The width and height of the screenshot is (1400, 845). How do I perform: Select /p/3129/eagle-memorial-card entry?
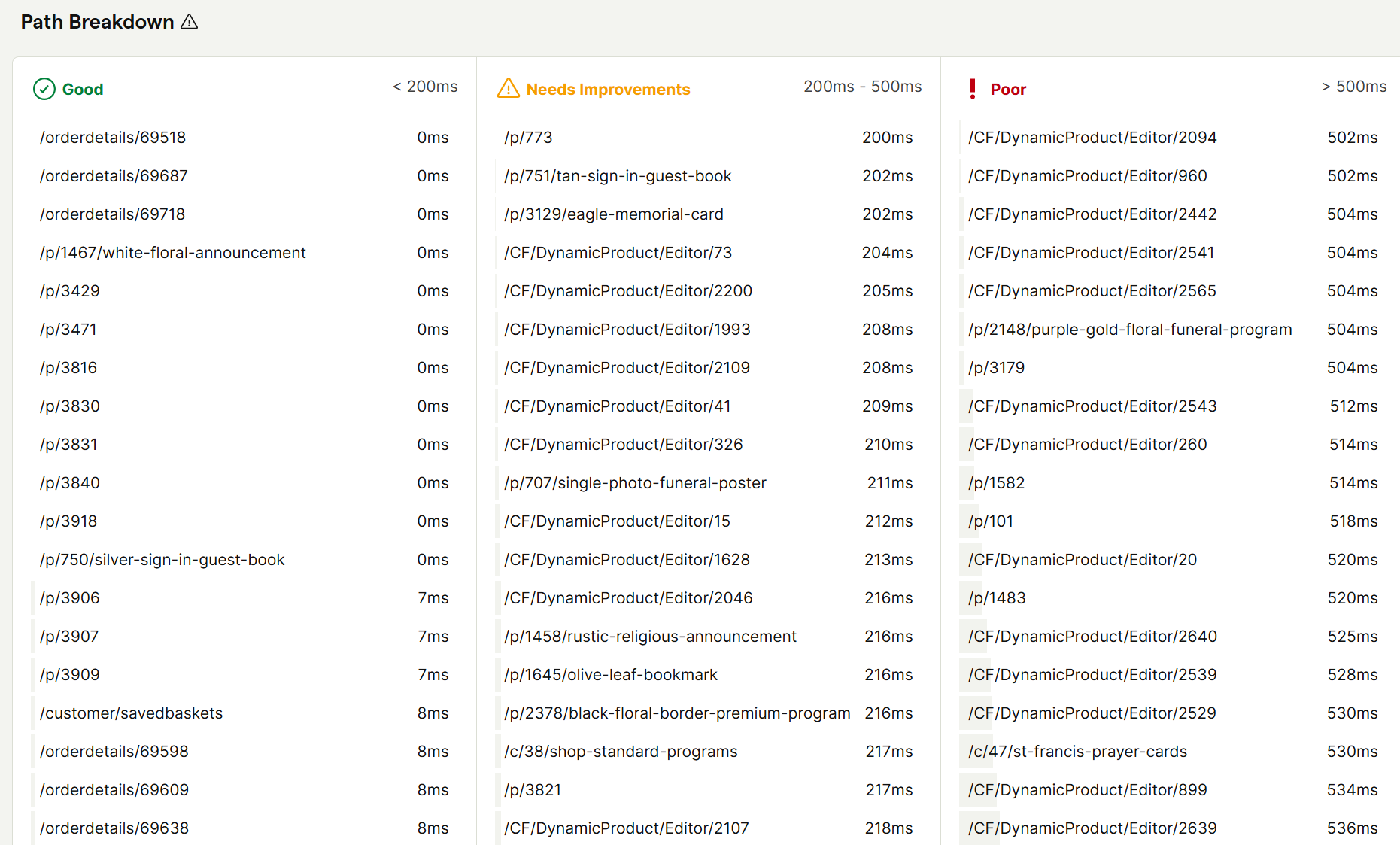pos(614,214)
